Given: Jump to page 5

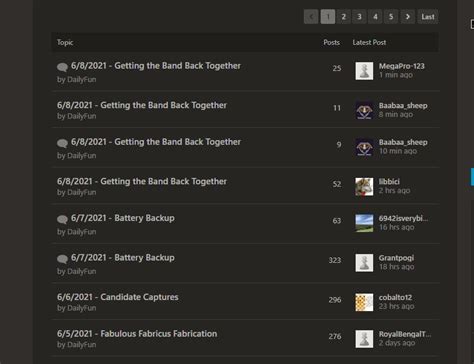Looking at the screenshot, I should click(x=391, y=17).
